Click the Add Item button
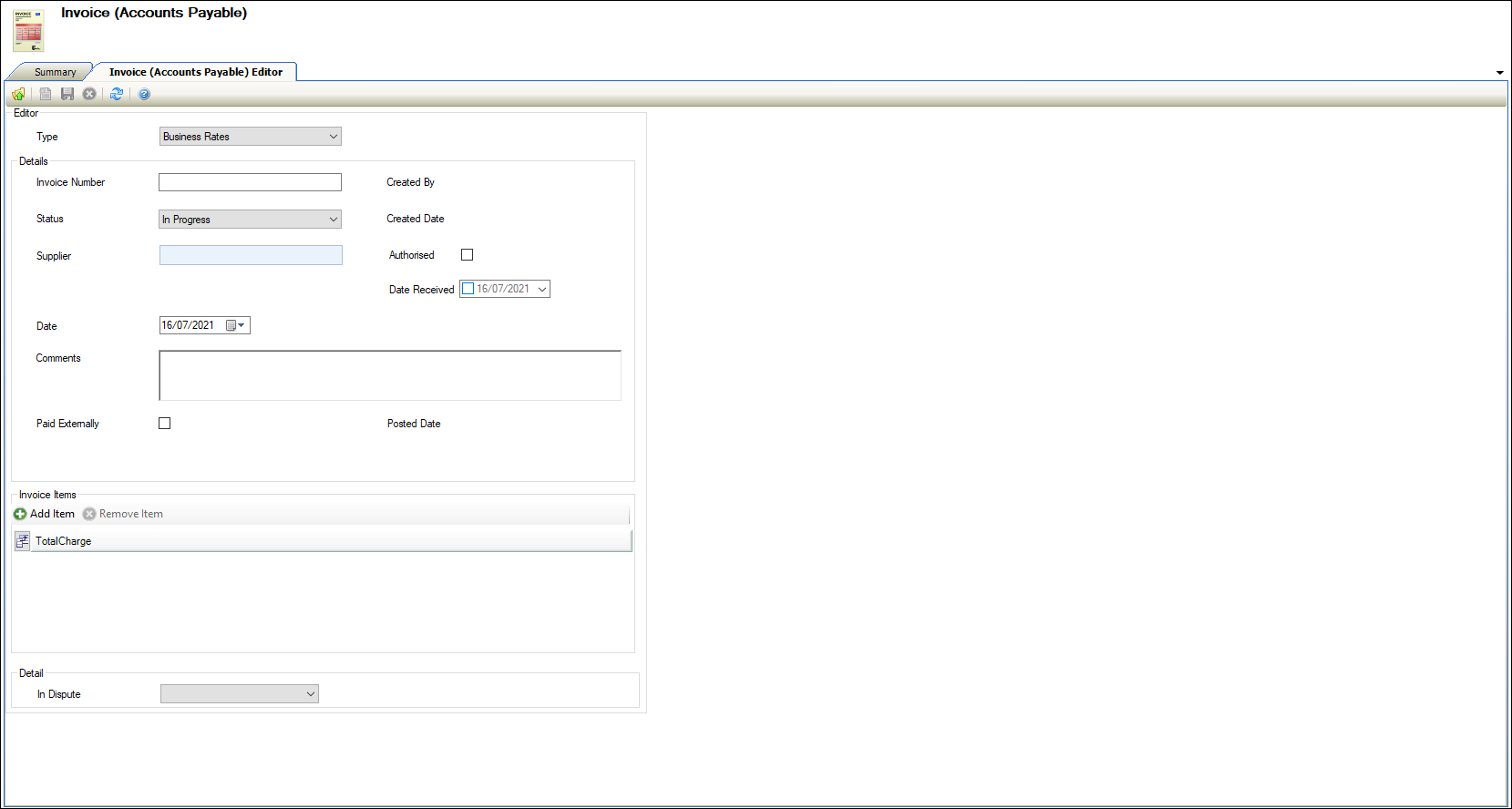 click(x=45, y=514)
